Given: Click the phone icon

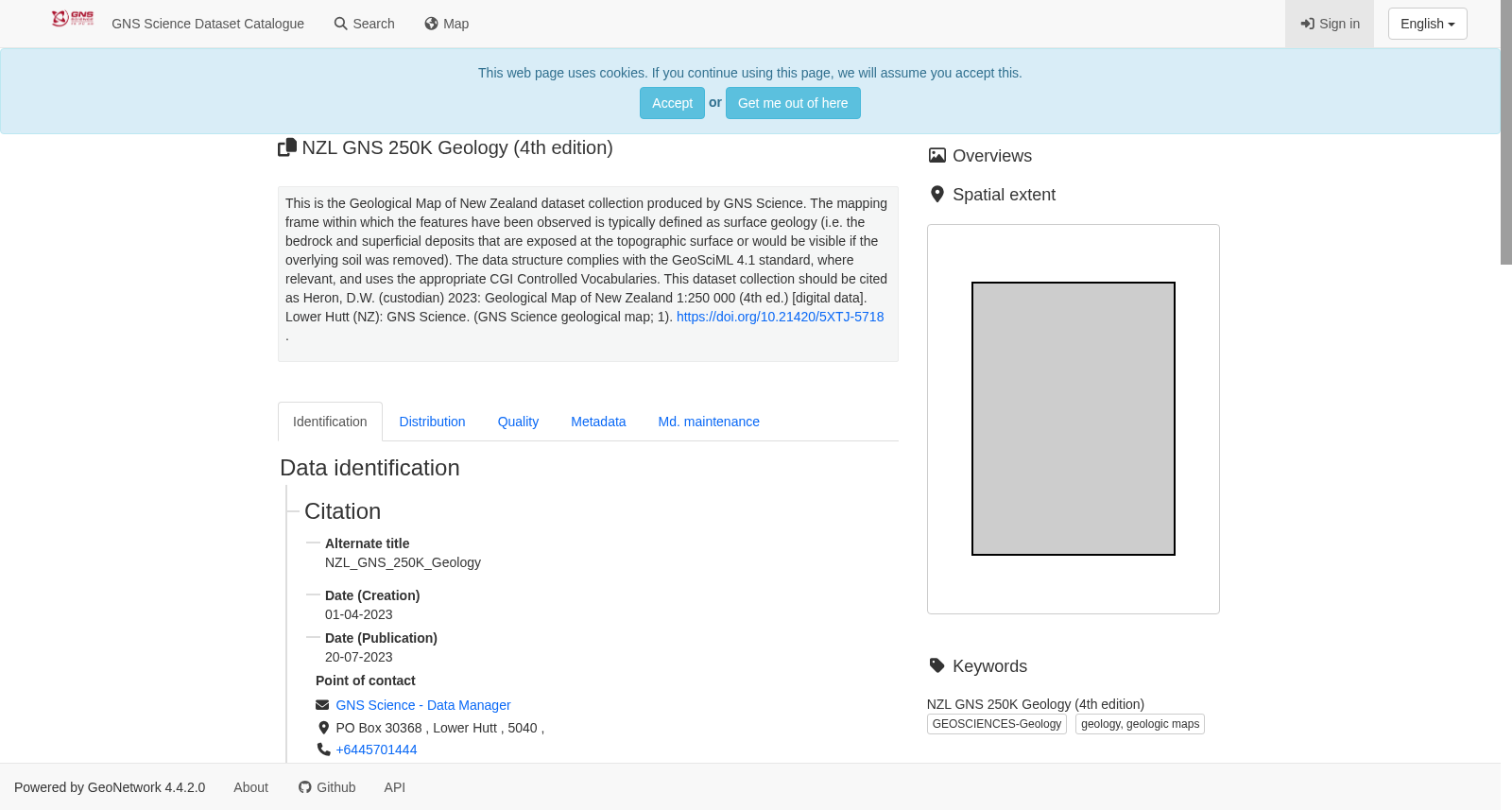Looking at the screenshot, I should pyautogui.click(x=323, y=750).
